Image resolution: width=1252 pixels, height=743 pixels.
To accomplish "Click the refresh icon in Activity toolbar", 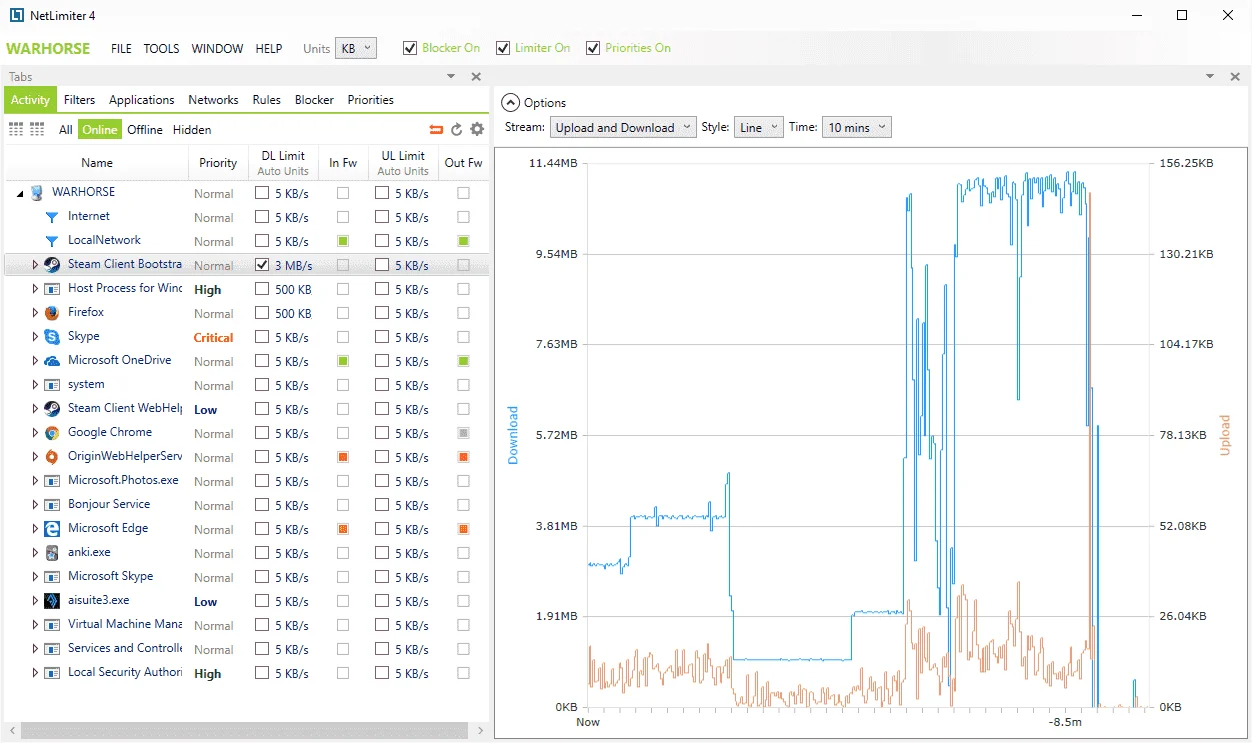I will [457, 129].
